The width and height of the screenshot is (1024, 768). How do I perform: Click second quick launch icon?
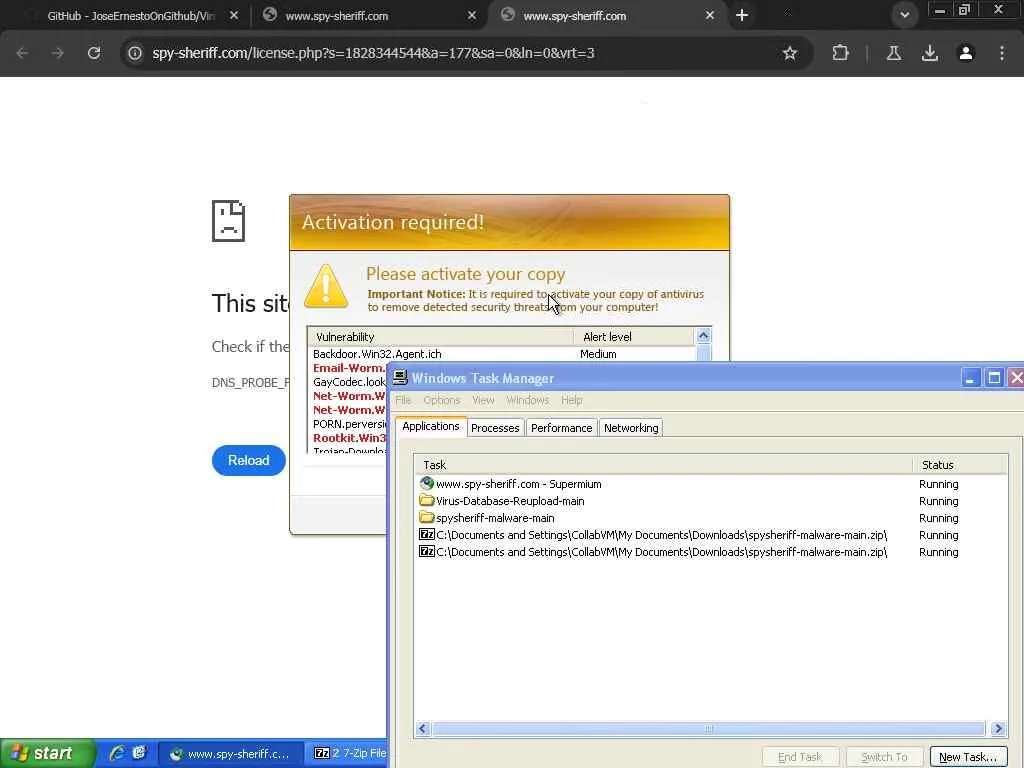pos(139,753)
